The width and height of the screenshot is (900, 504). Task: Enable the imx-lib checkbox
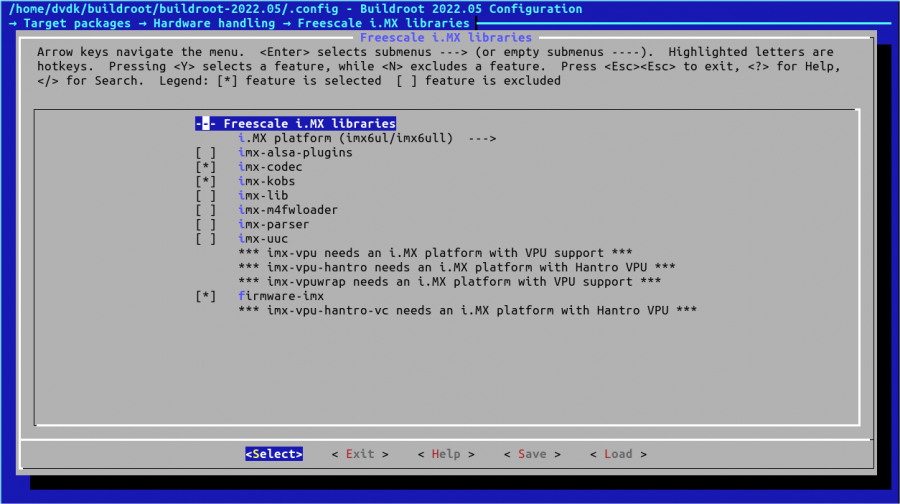206,196
